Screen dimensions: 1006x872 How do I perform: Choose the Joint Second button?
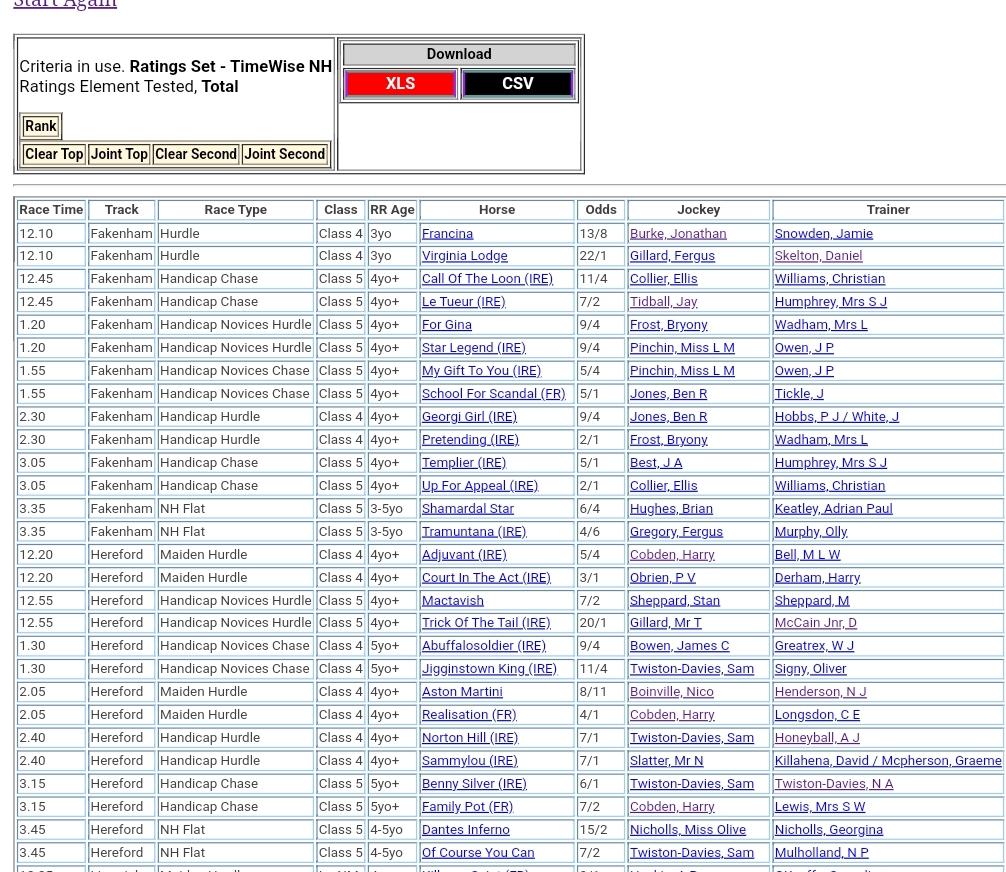(x=284, y=154)
